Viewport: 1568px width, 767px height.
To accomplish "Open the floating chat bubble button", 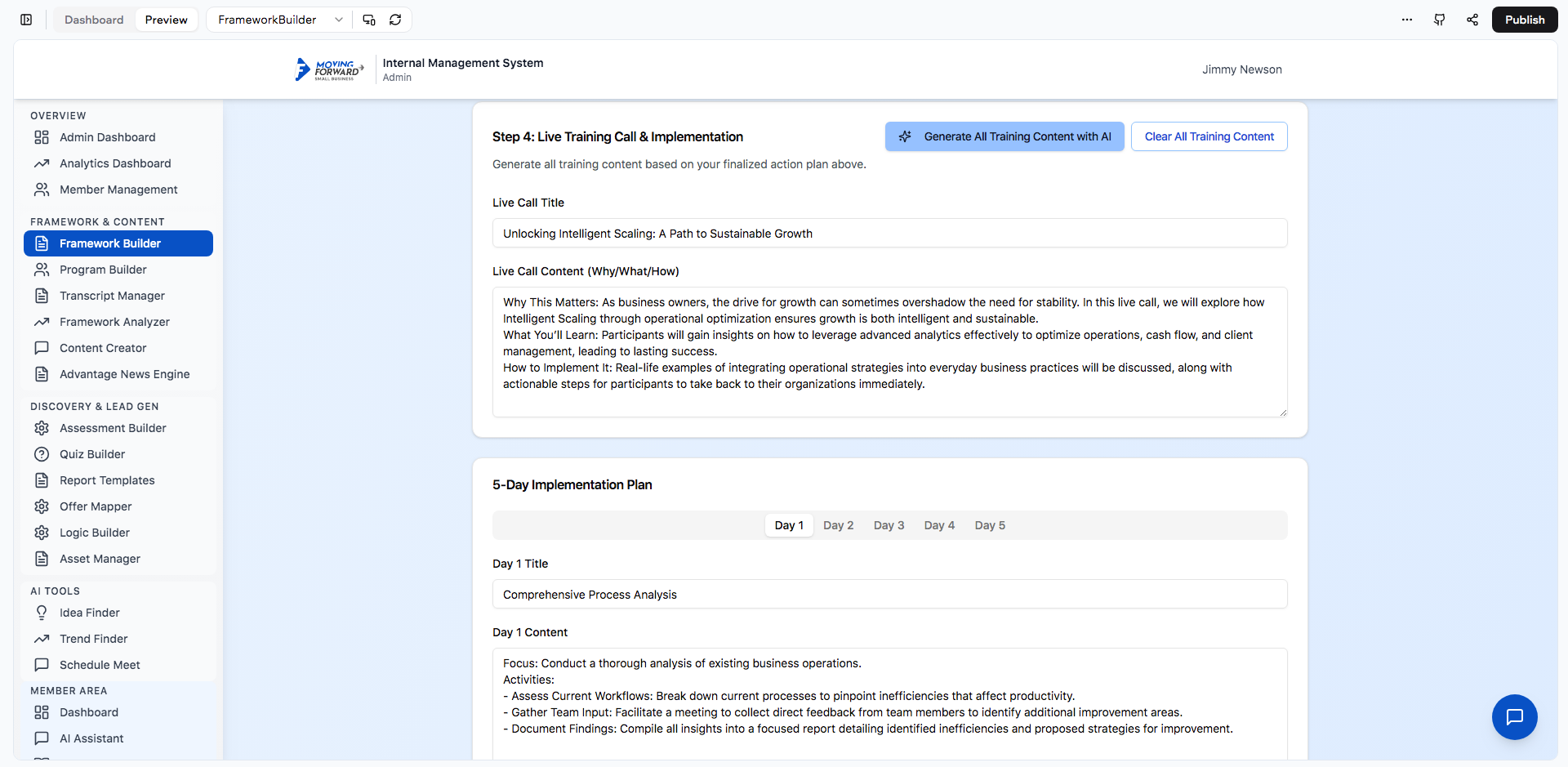I will (1514, 717).
